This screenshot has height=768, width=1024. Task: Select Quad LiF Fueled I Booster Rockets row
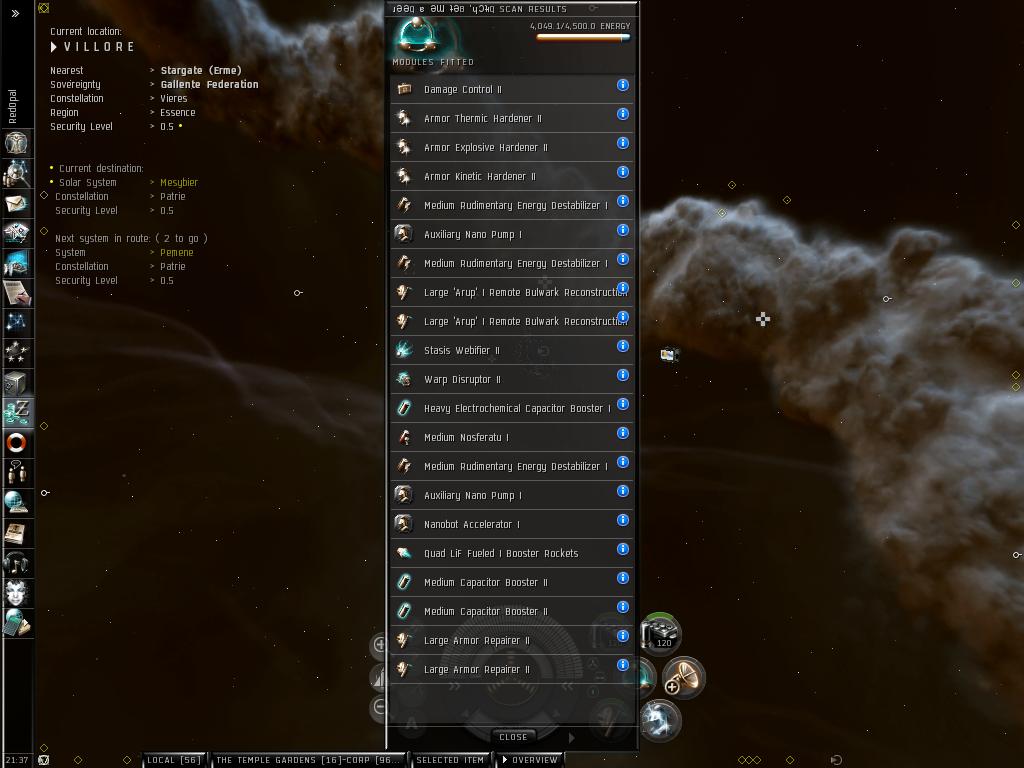pos(511,554)
